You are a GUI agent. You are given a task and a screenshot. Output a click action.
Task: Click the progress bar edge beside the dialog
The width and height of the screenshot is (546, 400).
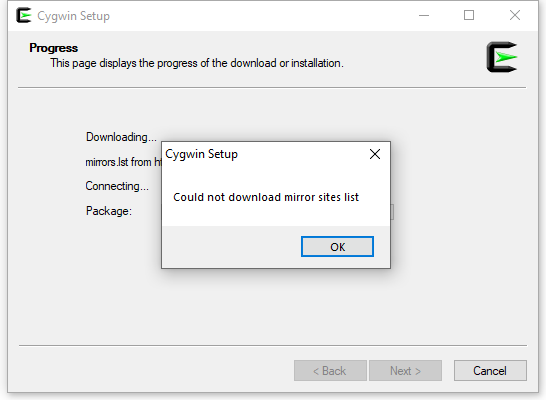pyautogui.click(x=392, y=212)
